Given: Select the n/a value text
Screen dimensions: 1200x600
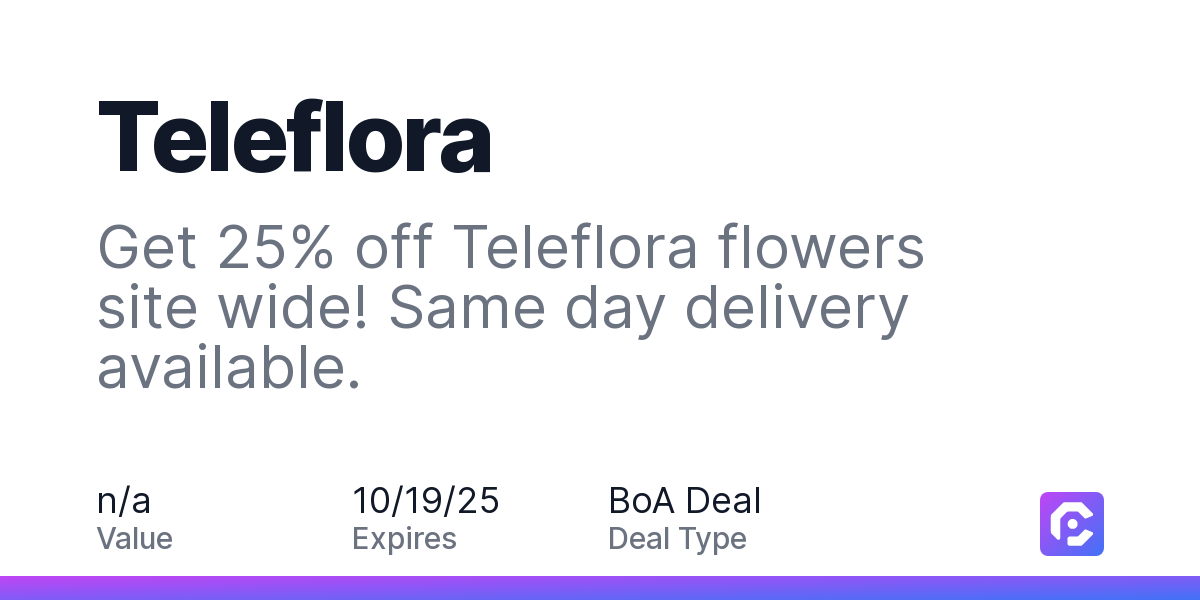Looking at the screenshot, I should [x=124, y=500].
